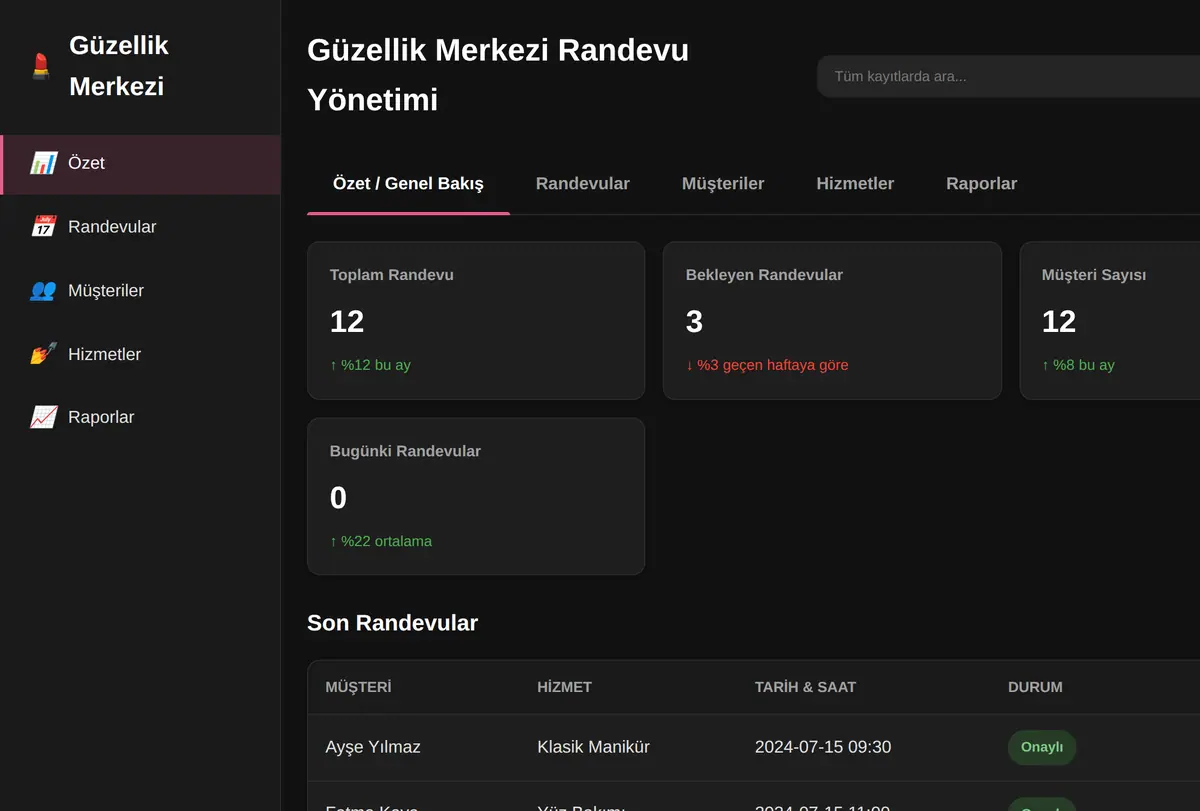1200x811 pixels.
Task: Click the HİZMET column header
Action: point(564,687)
